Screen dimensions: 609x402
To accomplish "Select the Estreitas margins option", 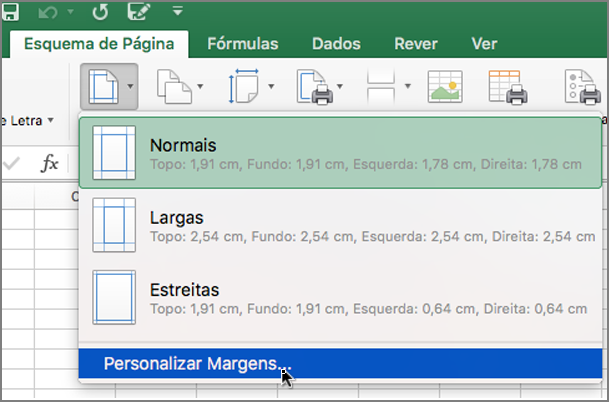I will [x=341, y=298].
